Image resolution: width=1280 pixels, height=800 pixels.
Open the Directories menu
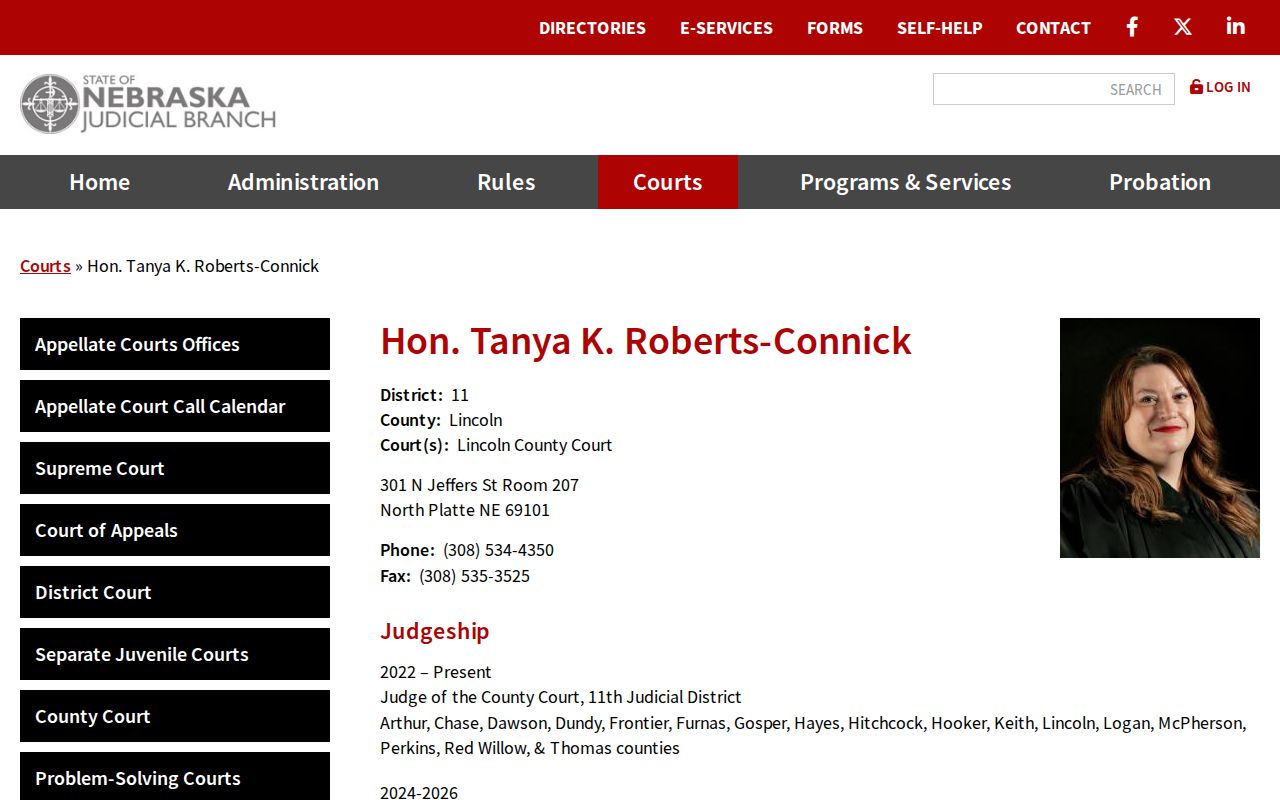592,28
